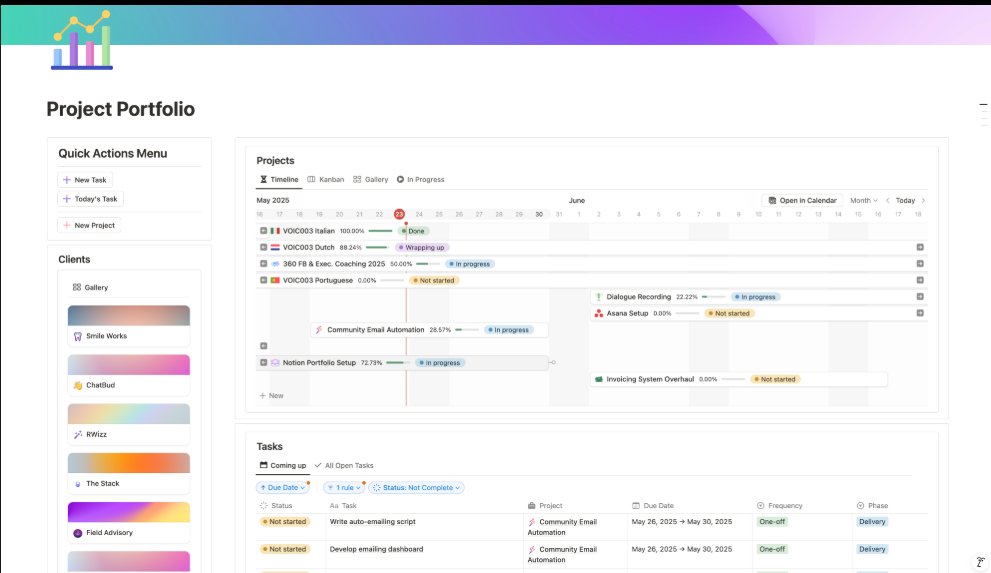
Task: Click the calendar icon in Open in Calendar
Action: click(772, 200)
